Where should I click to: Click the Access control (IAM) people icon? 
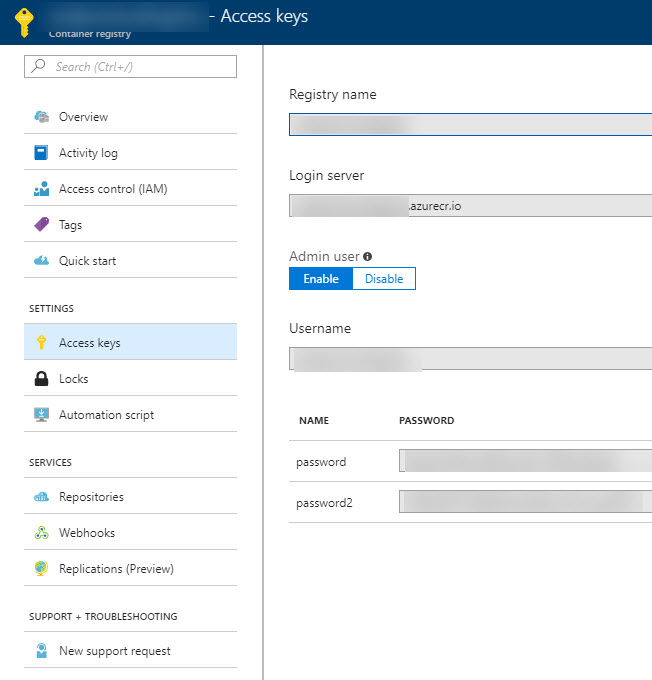(41, 189)
